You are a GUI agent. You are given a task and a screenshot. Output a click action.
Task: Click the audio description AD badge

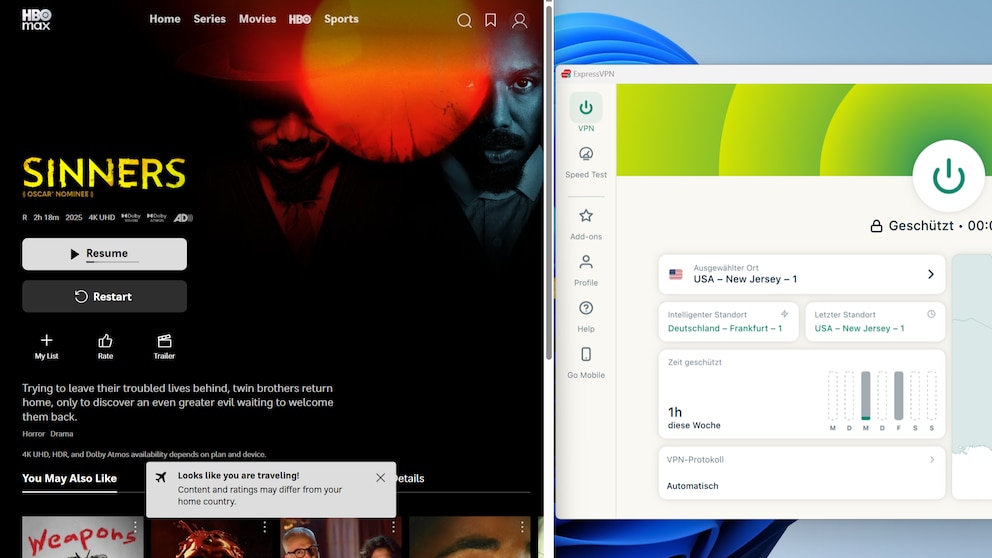pyautogui.click(x=183, y=218)
